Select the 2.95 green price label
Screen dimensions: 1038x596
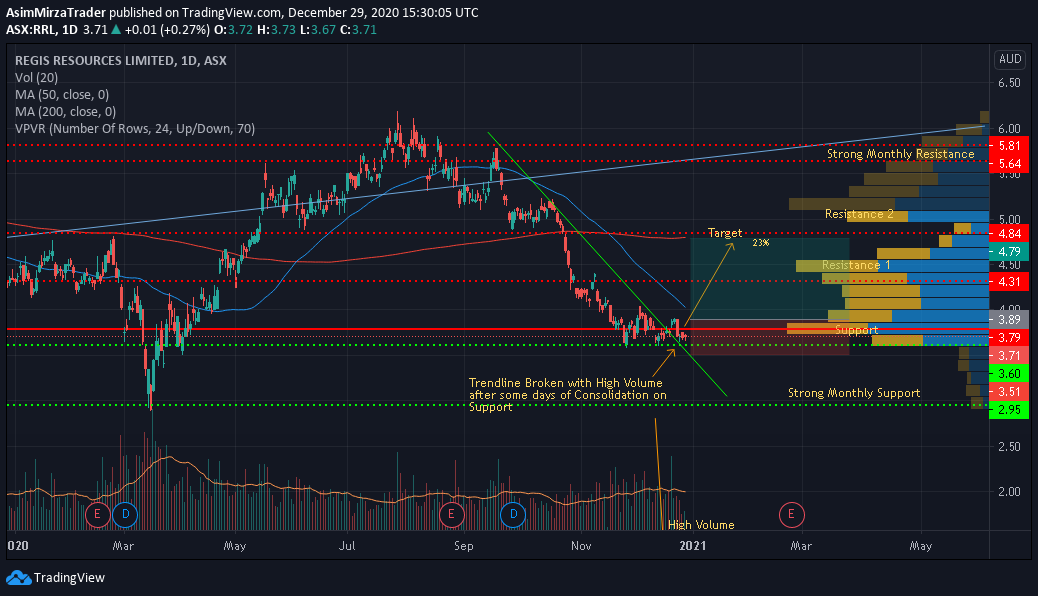pyautogui.click(x=1009, y=410)
